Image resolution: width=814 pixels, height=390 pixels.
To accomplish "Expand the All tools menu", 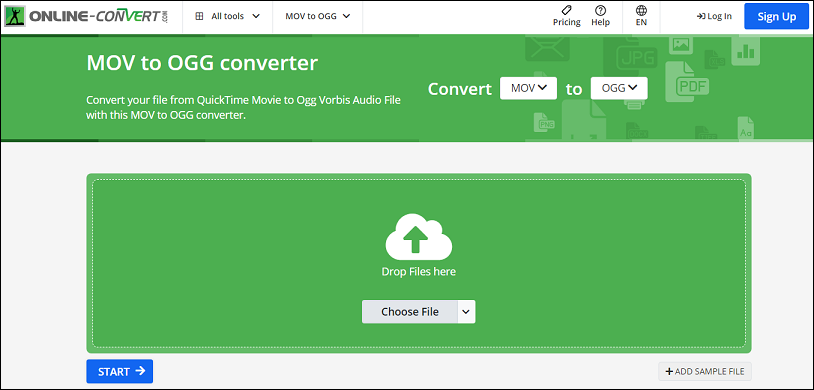I will [227, 16].
